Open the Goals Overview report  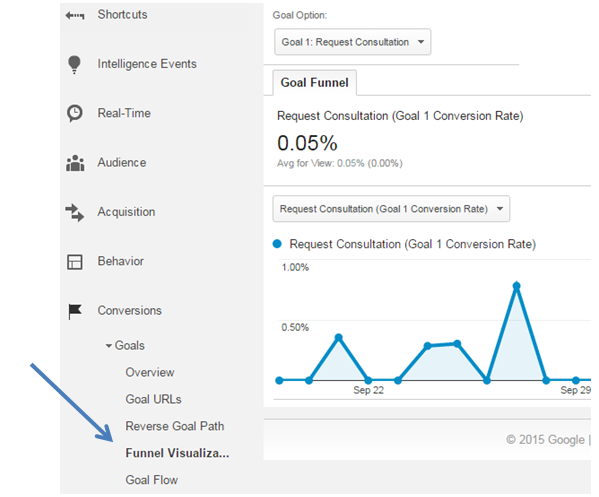tap(150, 372)
